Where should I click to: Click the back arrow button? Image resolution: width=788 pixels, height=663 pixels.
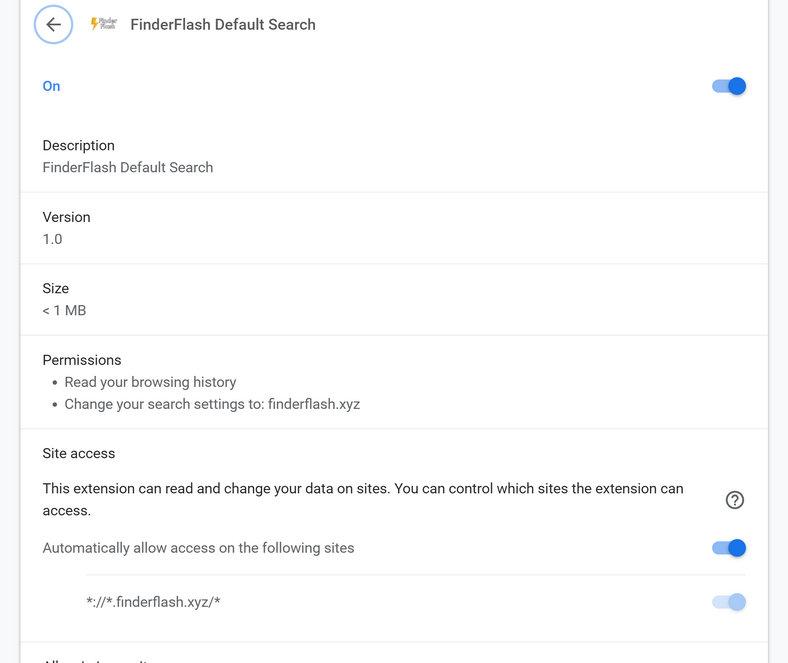pos(53,25)
